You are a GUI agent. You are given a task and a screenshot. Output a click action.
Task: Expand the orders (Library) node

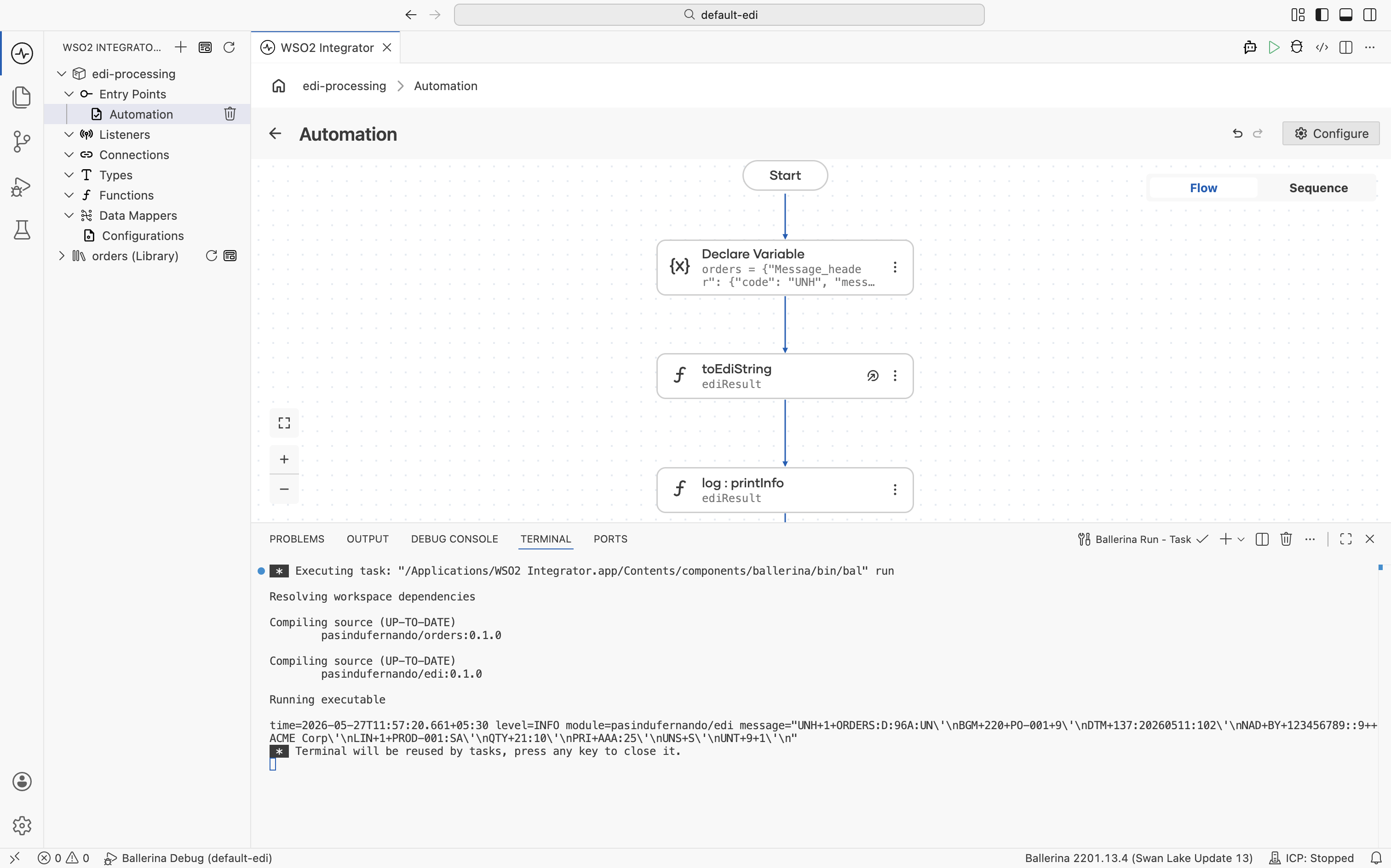[x=62, y=256]
